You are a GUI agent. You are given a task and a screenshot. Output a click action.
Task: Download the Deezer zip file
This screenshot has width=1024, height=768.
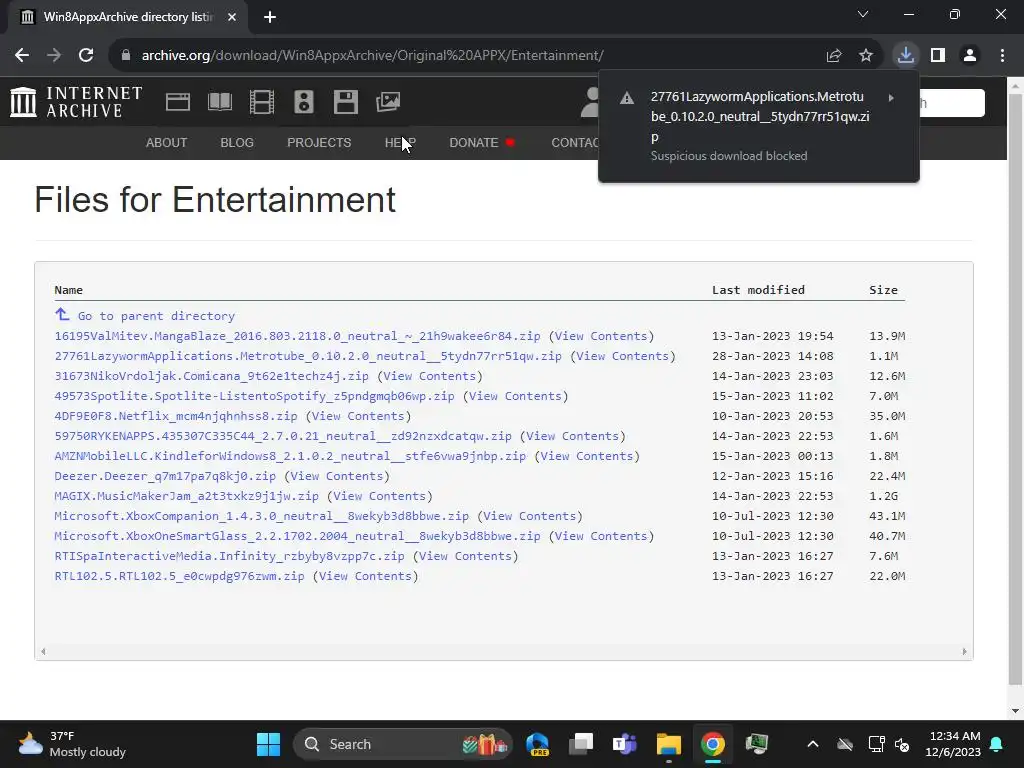point(165,476)
